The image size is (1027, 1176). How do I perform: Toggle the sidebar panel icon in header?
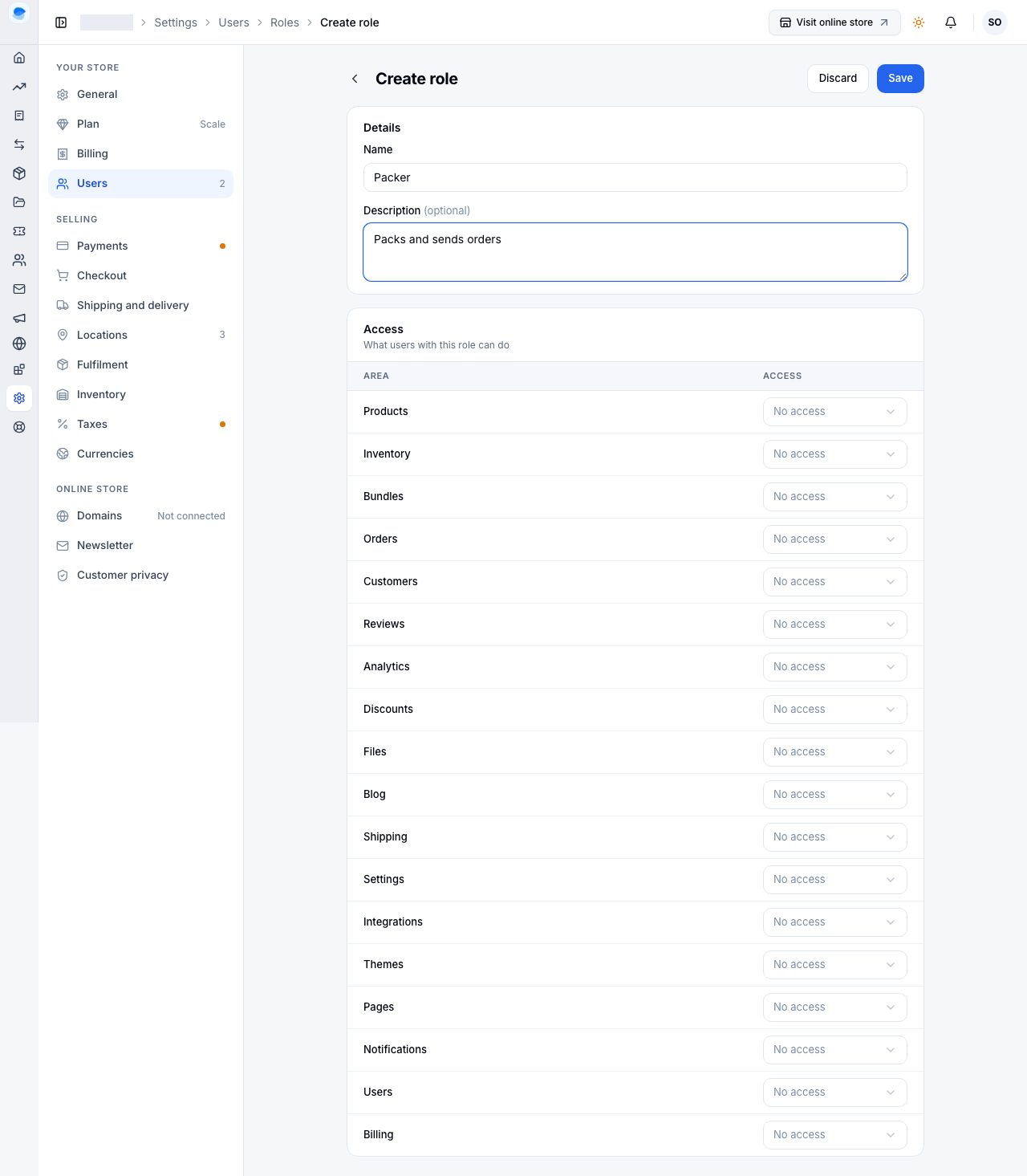click(x=61, y=22)
